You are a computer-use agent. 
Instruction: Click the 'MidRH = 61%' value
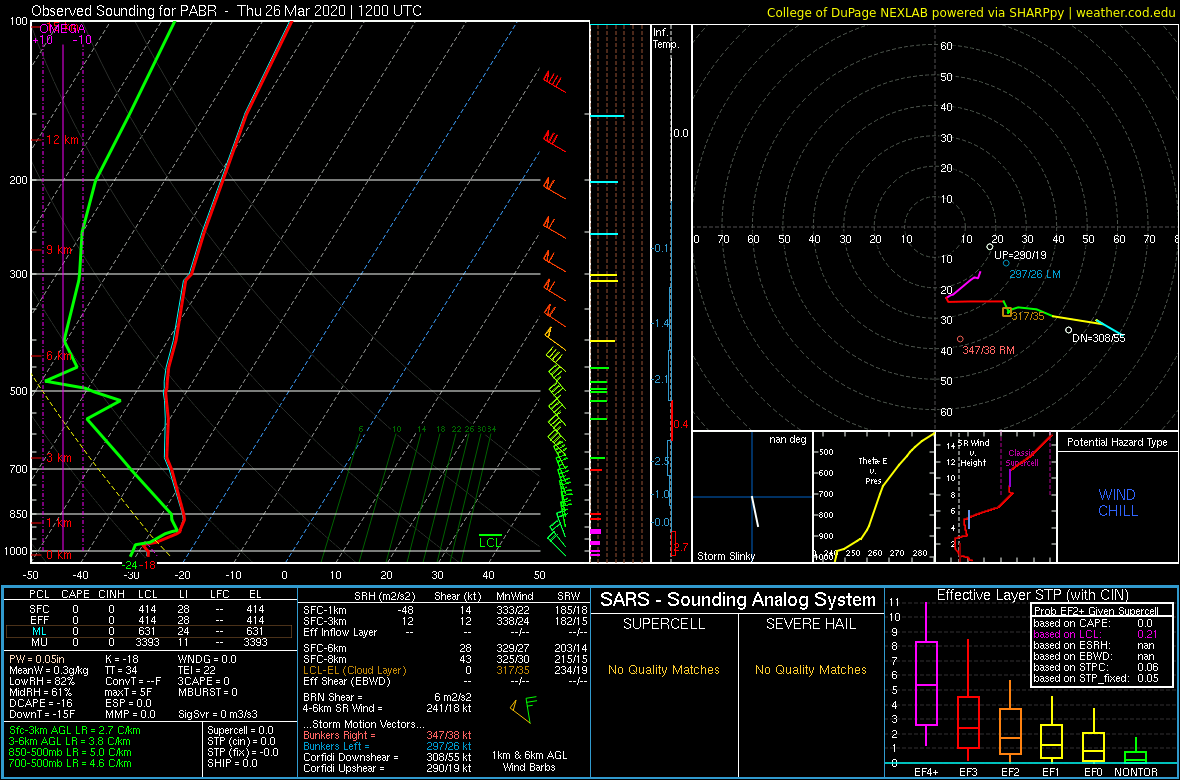tap(40, 694)
